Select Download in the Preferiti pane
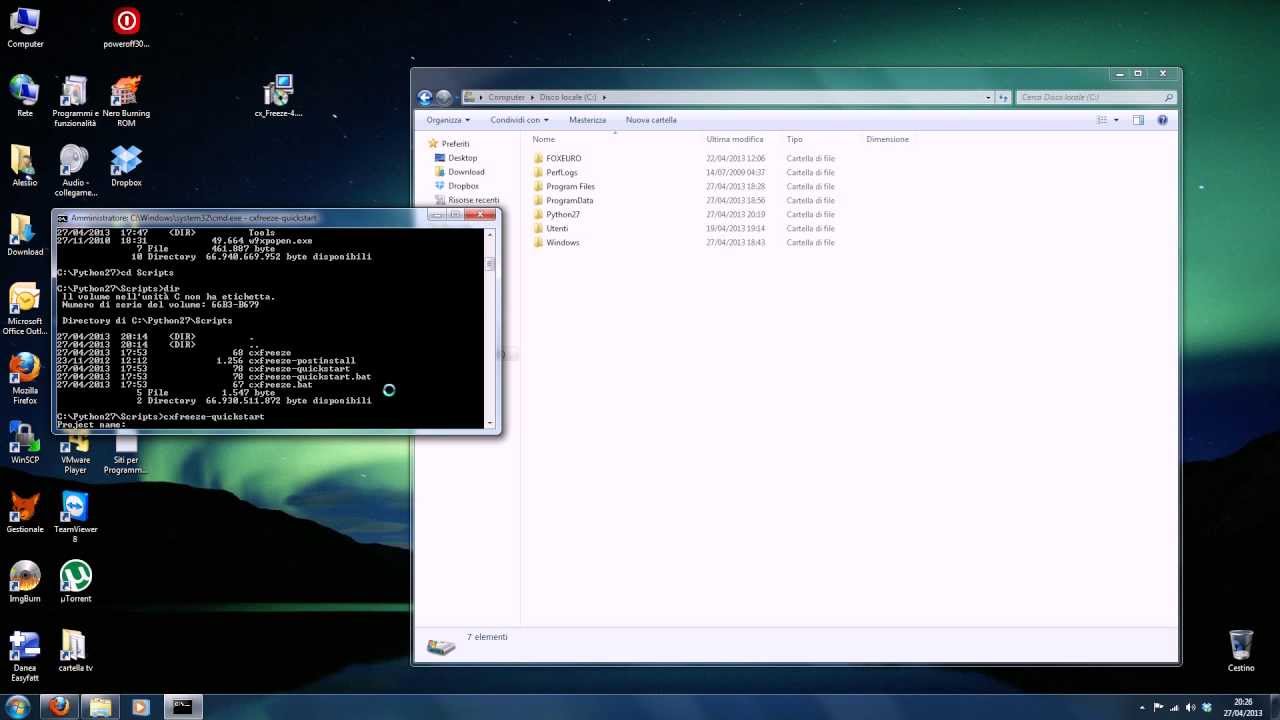Screen dimensions: 1280x720 [466, 172]
